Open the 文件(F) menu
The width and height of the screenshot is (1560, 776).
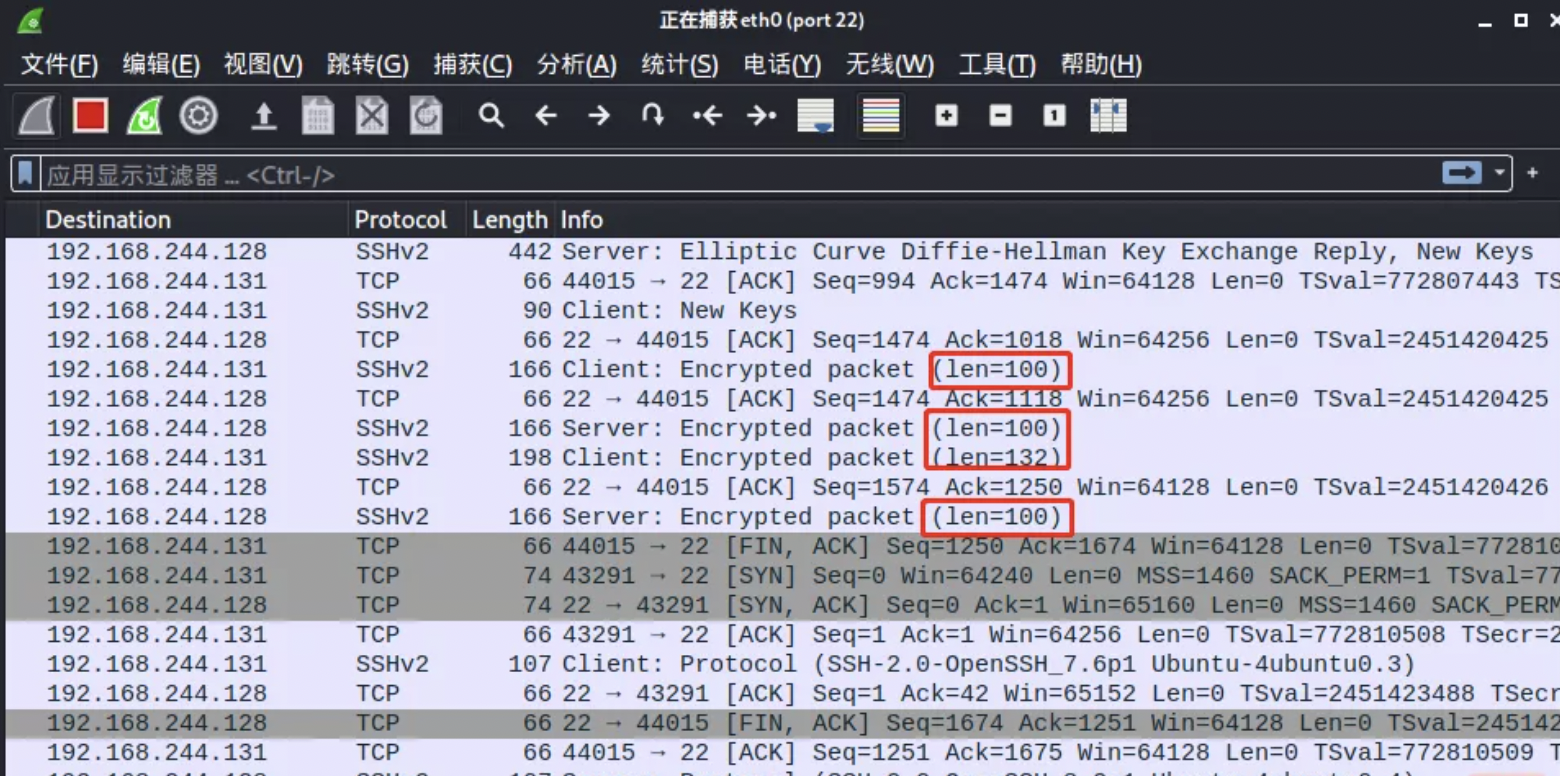coord(59,65)
